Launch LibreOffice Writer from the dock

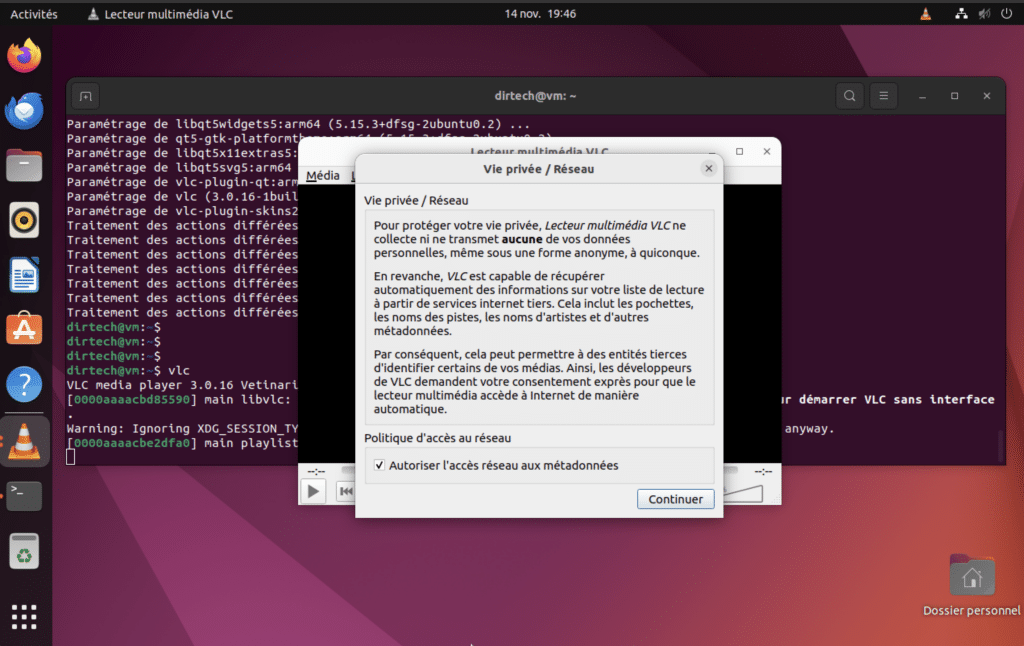[24, 275]
